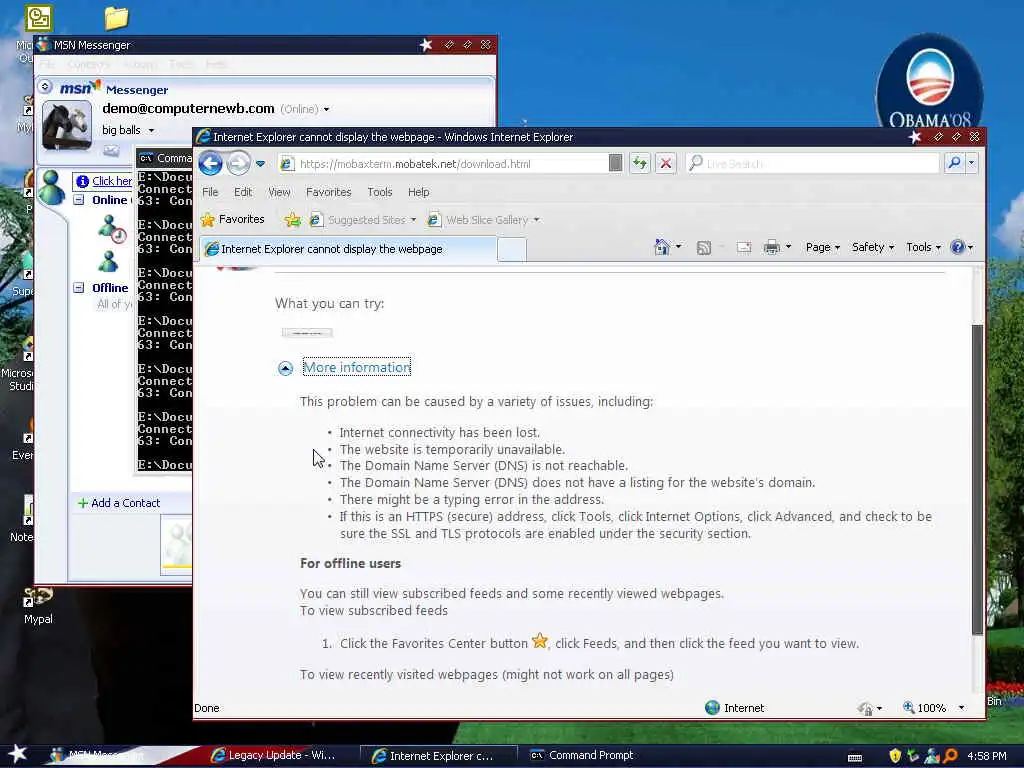Open the search provider dropdown arrow
This screenshot has height=768, width=1024.
pos(972,163)
